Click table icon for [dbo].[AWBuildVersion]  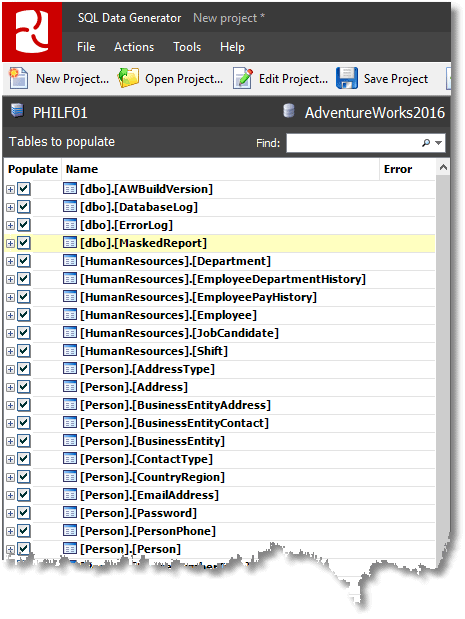point(70,188)
